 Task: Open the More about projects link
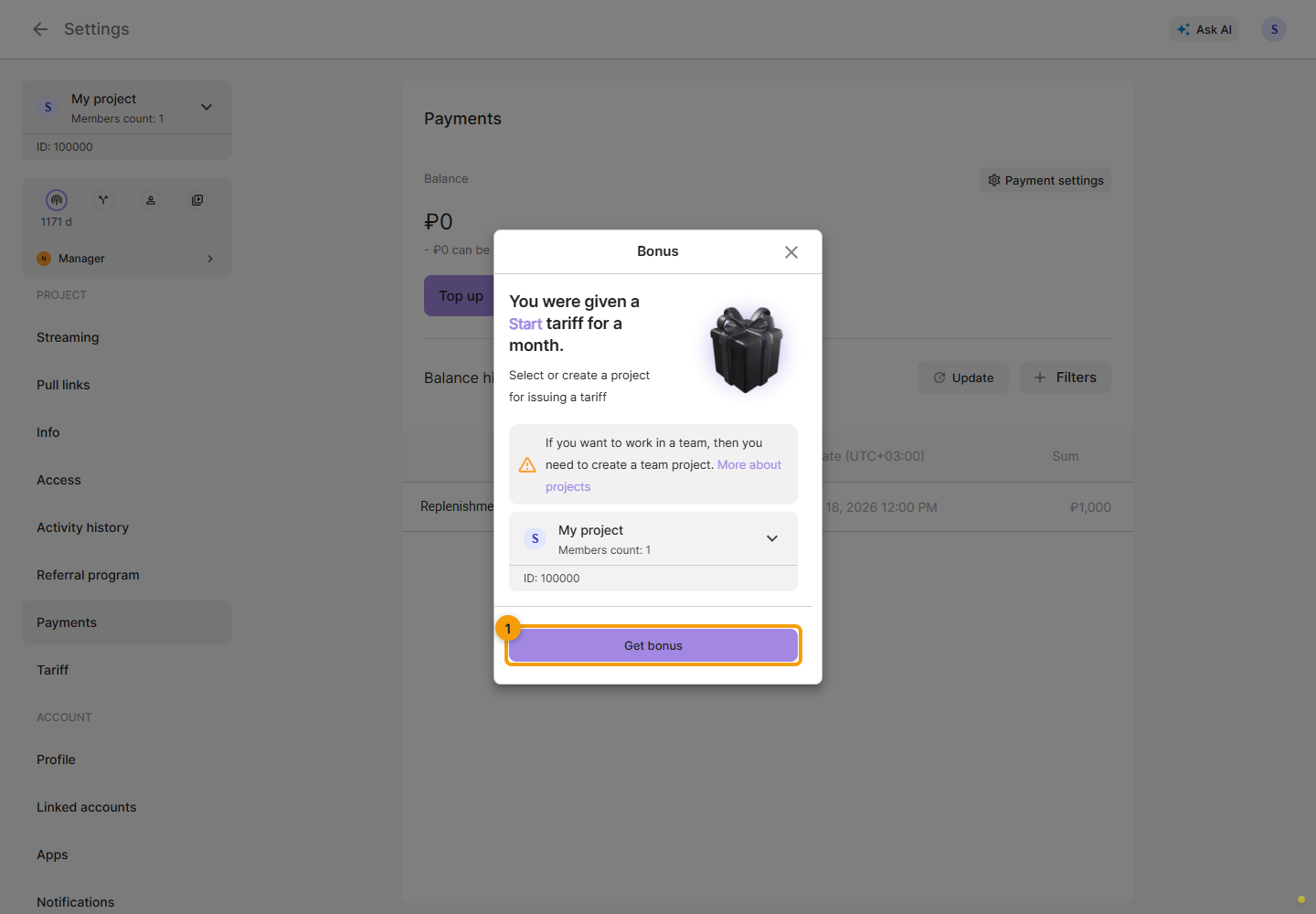663,475
